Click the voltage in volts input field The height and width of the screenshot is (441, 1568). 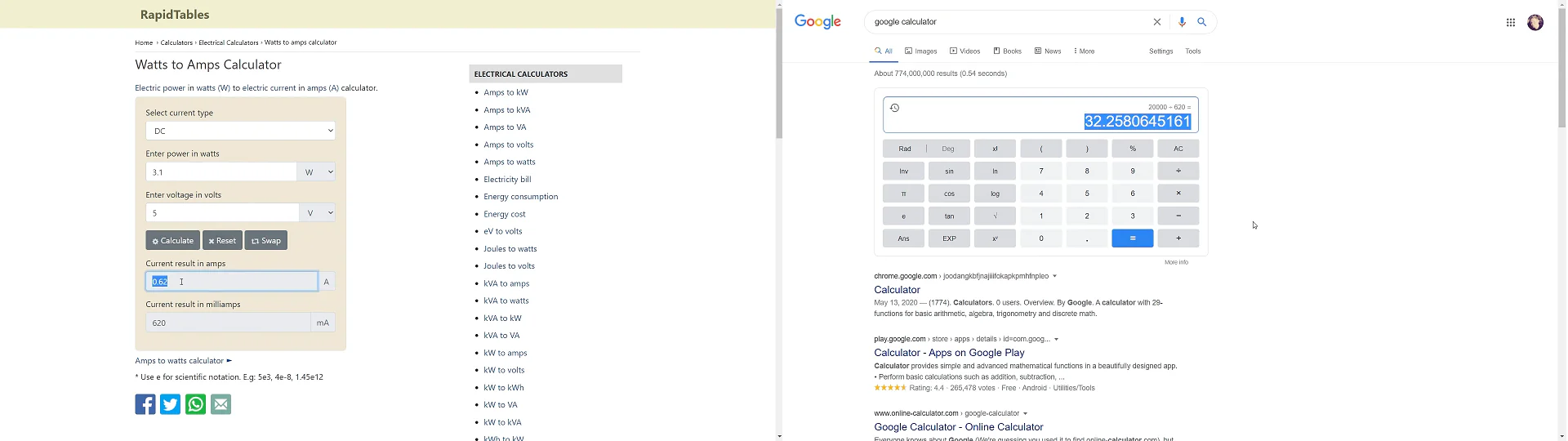[222, 212]
